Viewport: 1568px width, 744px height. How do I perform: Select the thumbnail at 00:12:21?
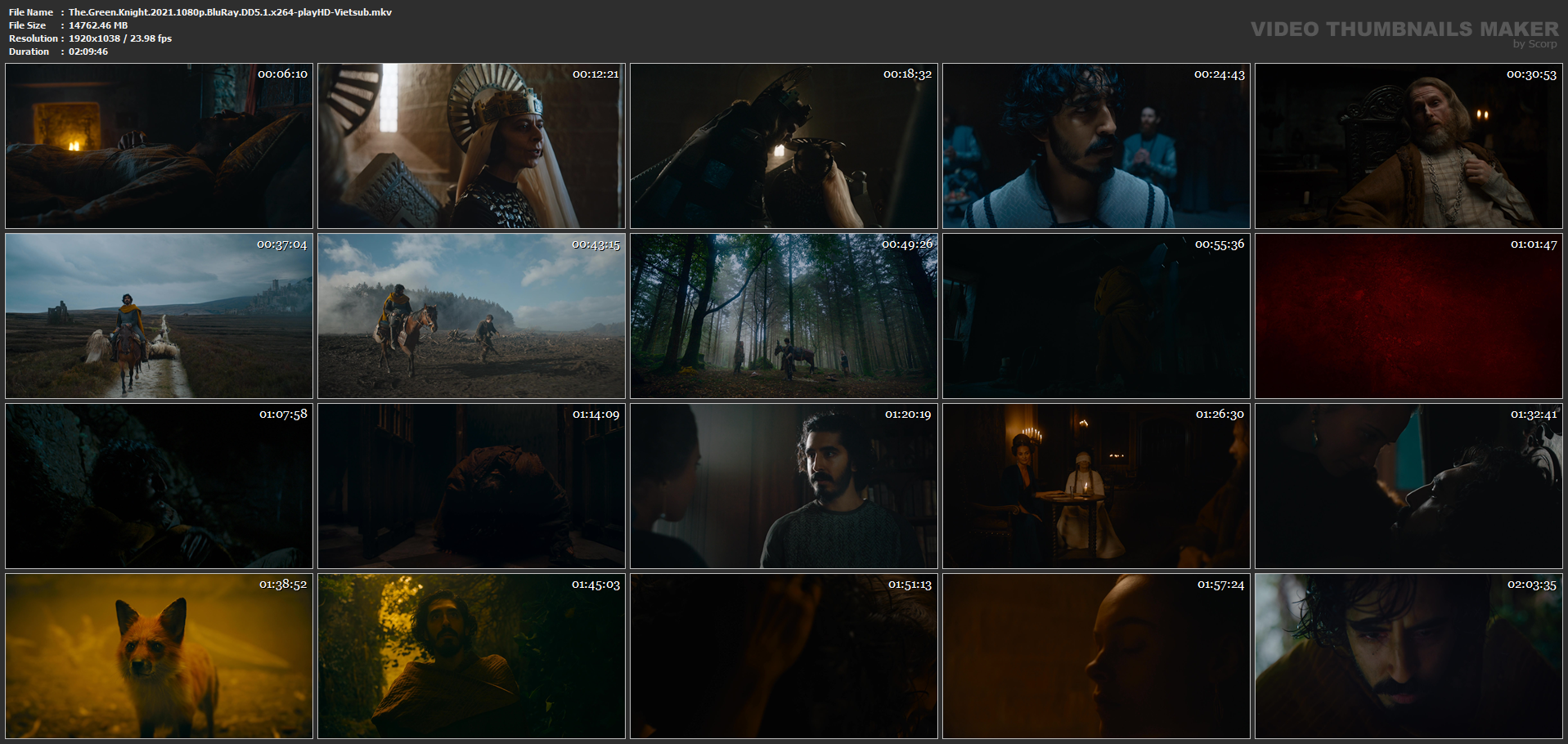[472, 146]
